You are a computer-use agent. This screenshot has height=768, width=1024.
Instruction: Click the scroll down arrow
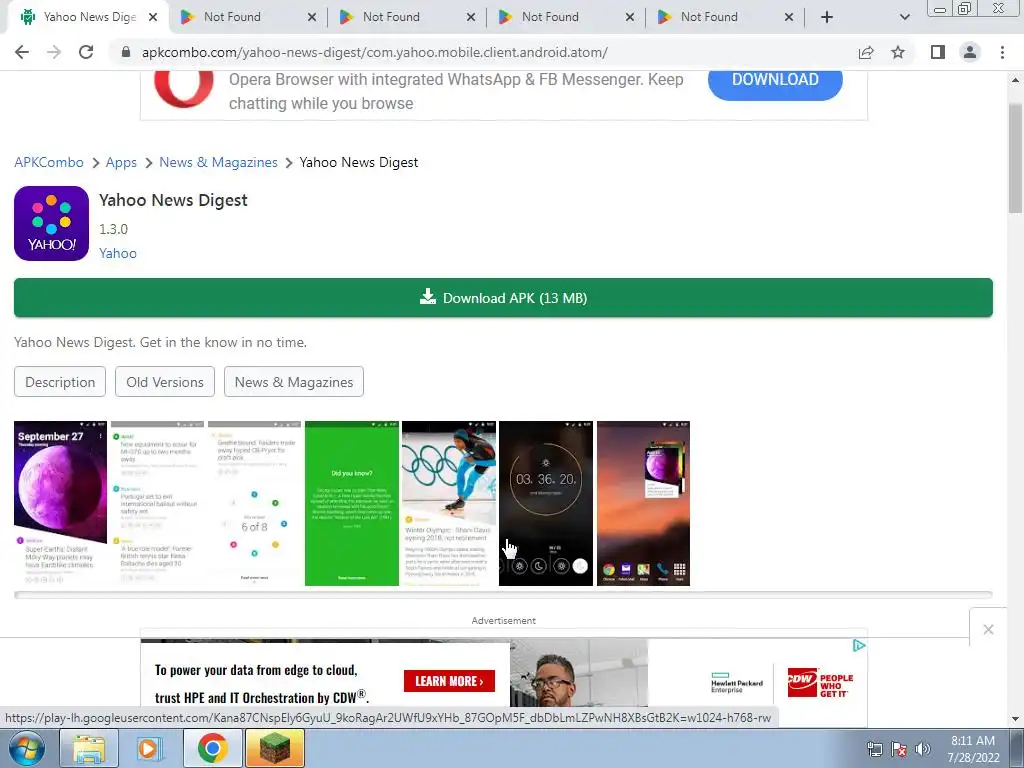tap(1015, 719)
